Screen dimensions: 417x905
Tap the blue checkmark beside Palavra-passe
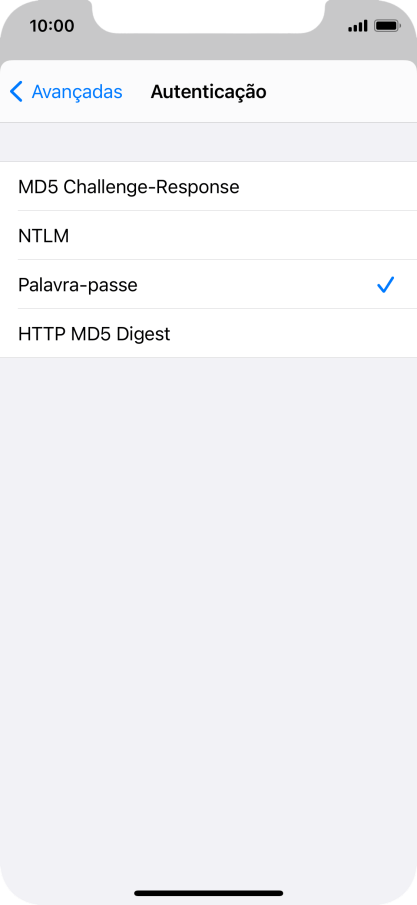pyautogui.click(x=385, y=285)
